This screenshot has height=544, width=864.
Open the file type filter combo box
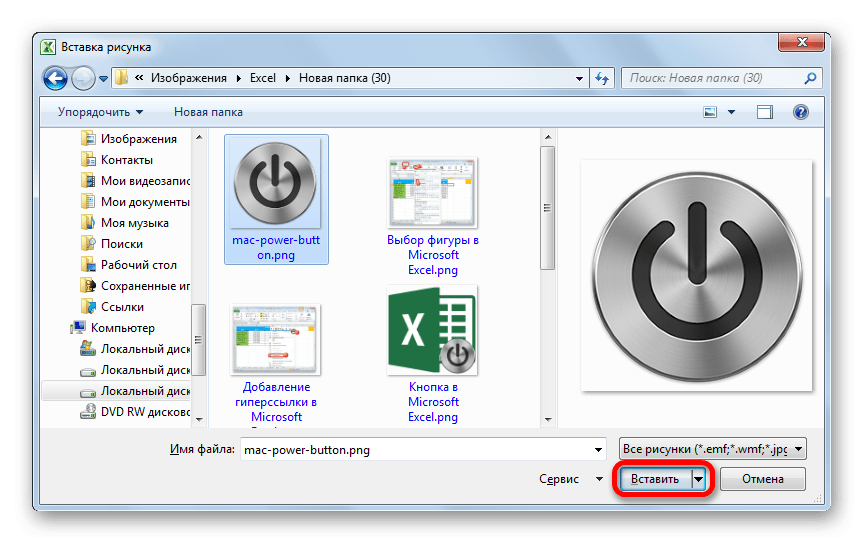tap(712, 450)
